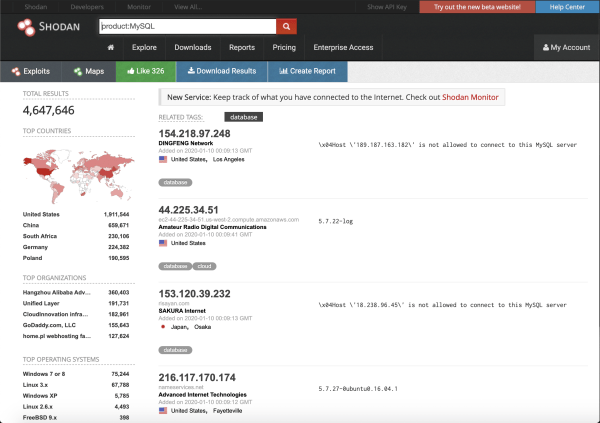Open the Exploits tab
The image size is (600, 423).
point(31,71)
